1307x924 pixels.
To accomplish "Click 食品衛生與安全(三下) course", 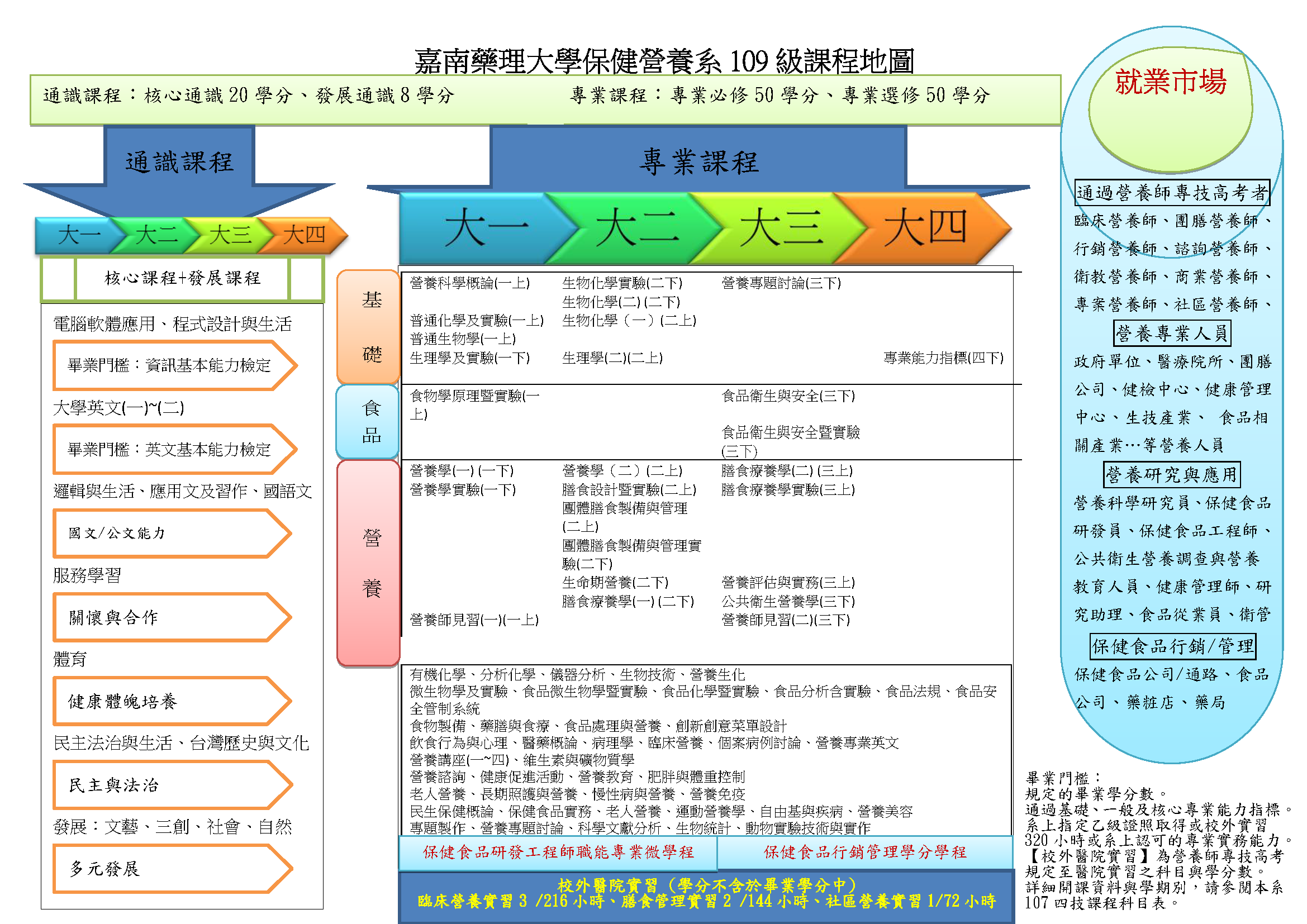I will click(788, 396).
